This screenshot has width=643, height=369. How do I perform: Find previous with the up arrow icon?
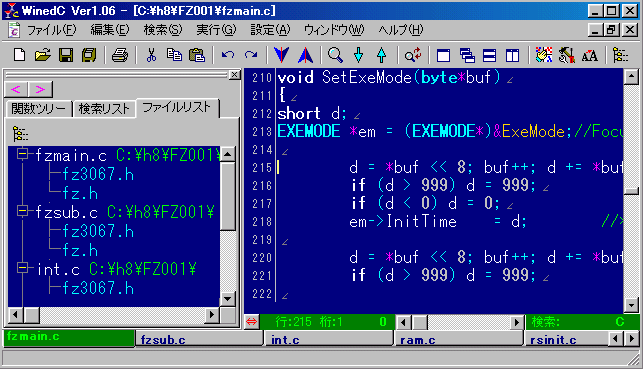[x=381, y=55]
